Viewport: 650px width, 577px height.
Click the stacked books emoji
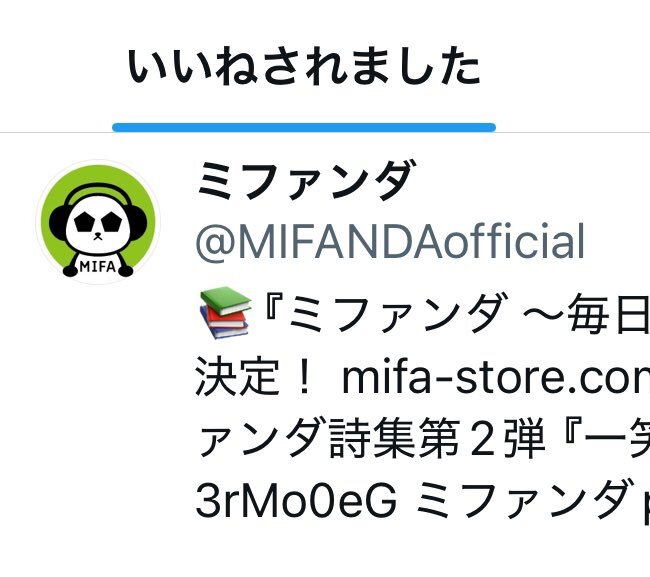[x=226, y=313]
